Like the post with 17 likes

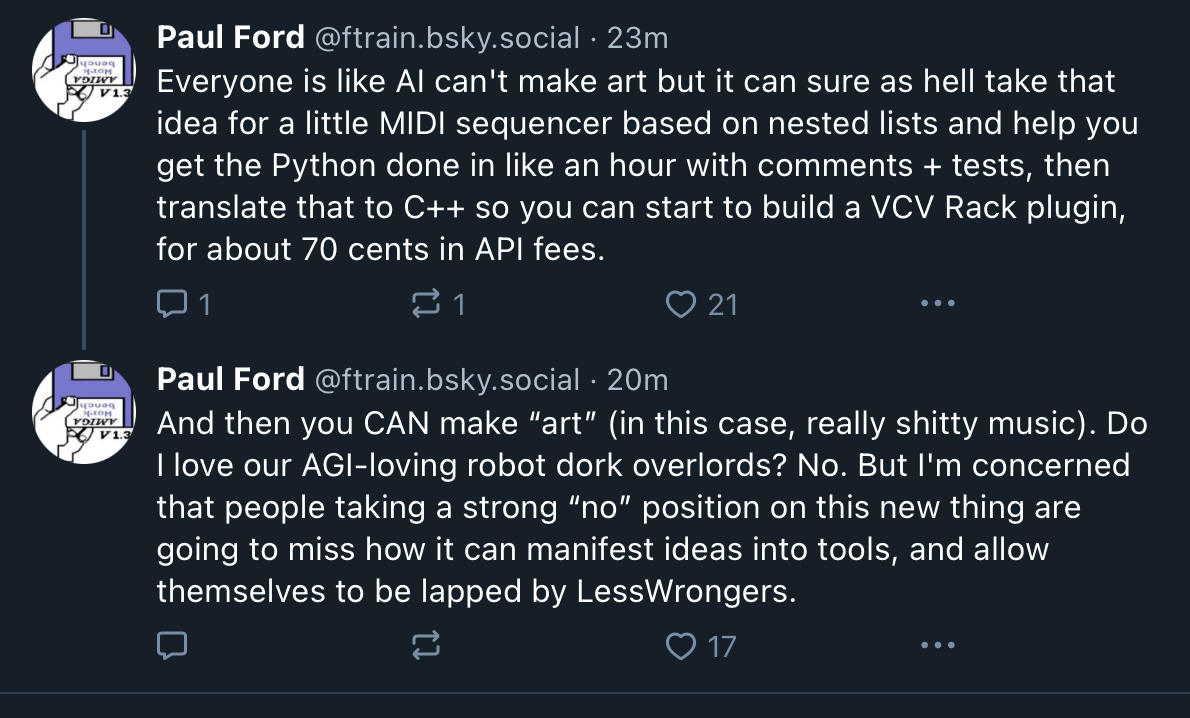point(681,646)
